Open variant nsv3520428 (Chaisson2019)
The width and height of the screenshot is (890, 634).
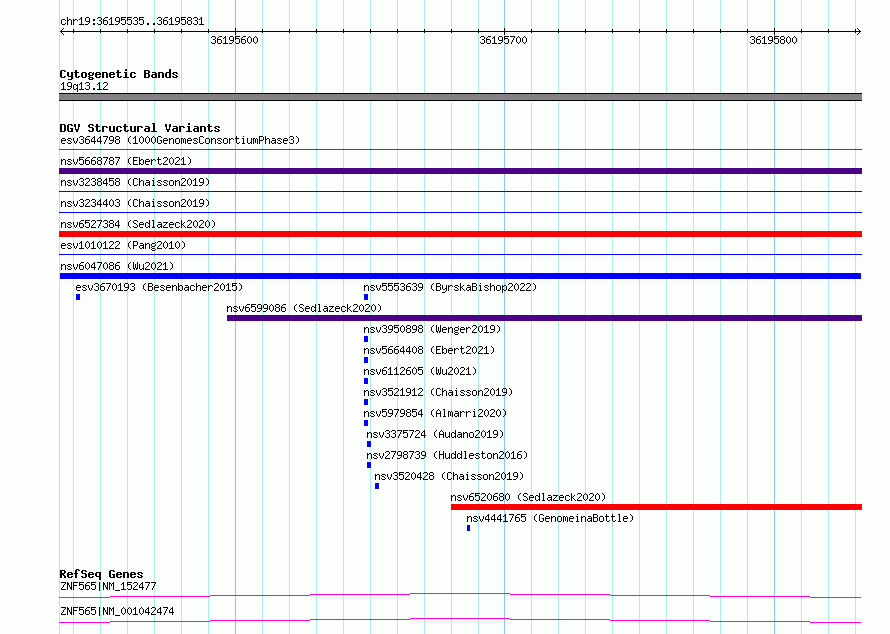(449, 476)
